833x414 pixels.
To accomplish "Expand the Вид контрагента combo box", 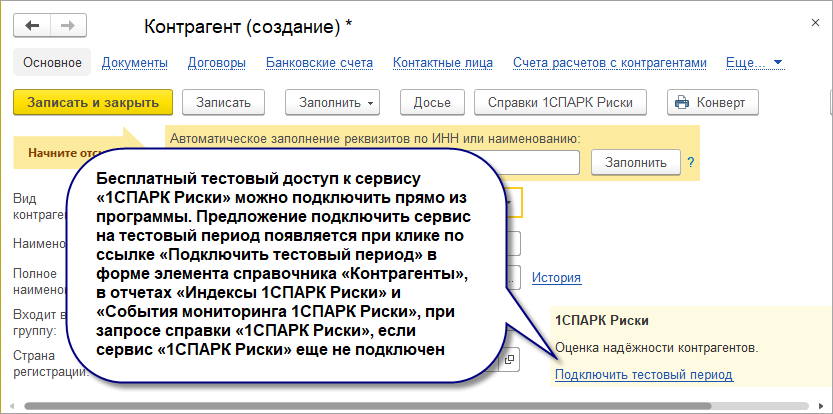I will click(x=509, y=203).
